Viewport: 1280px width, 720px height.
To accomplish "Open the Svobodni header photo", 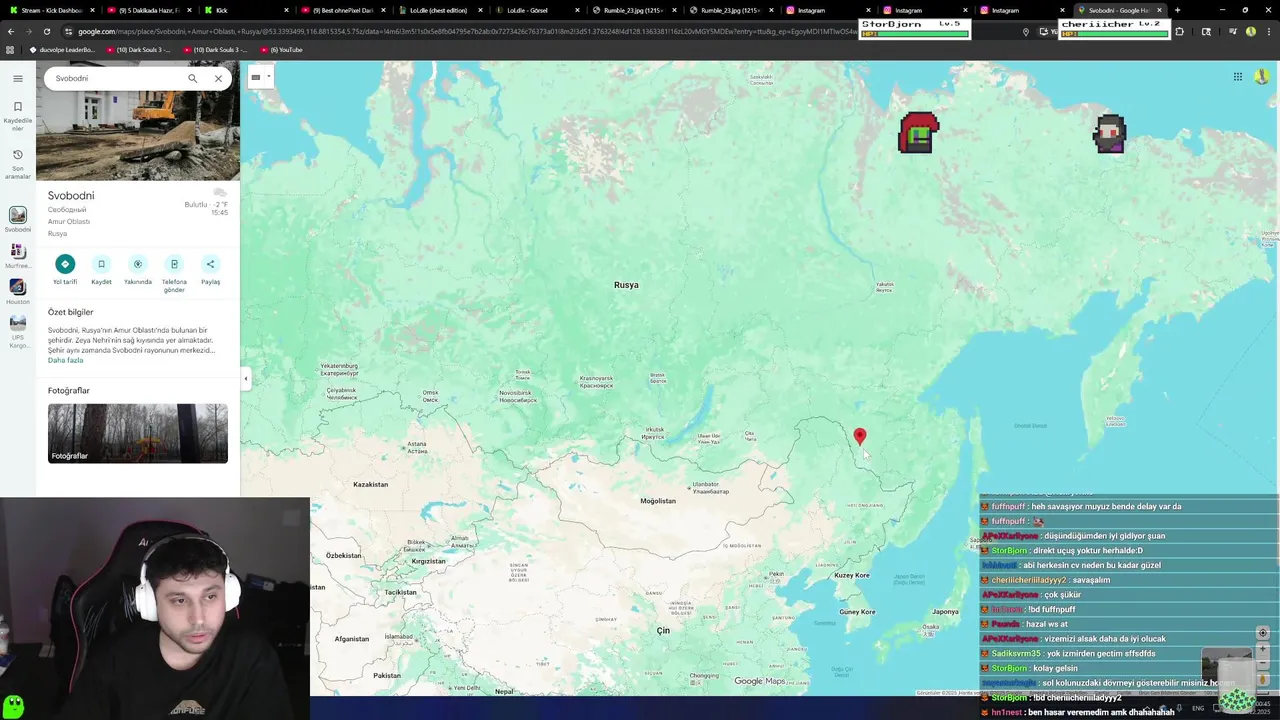I will coord(138,136).
